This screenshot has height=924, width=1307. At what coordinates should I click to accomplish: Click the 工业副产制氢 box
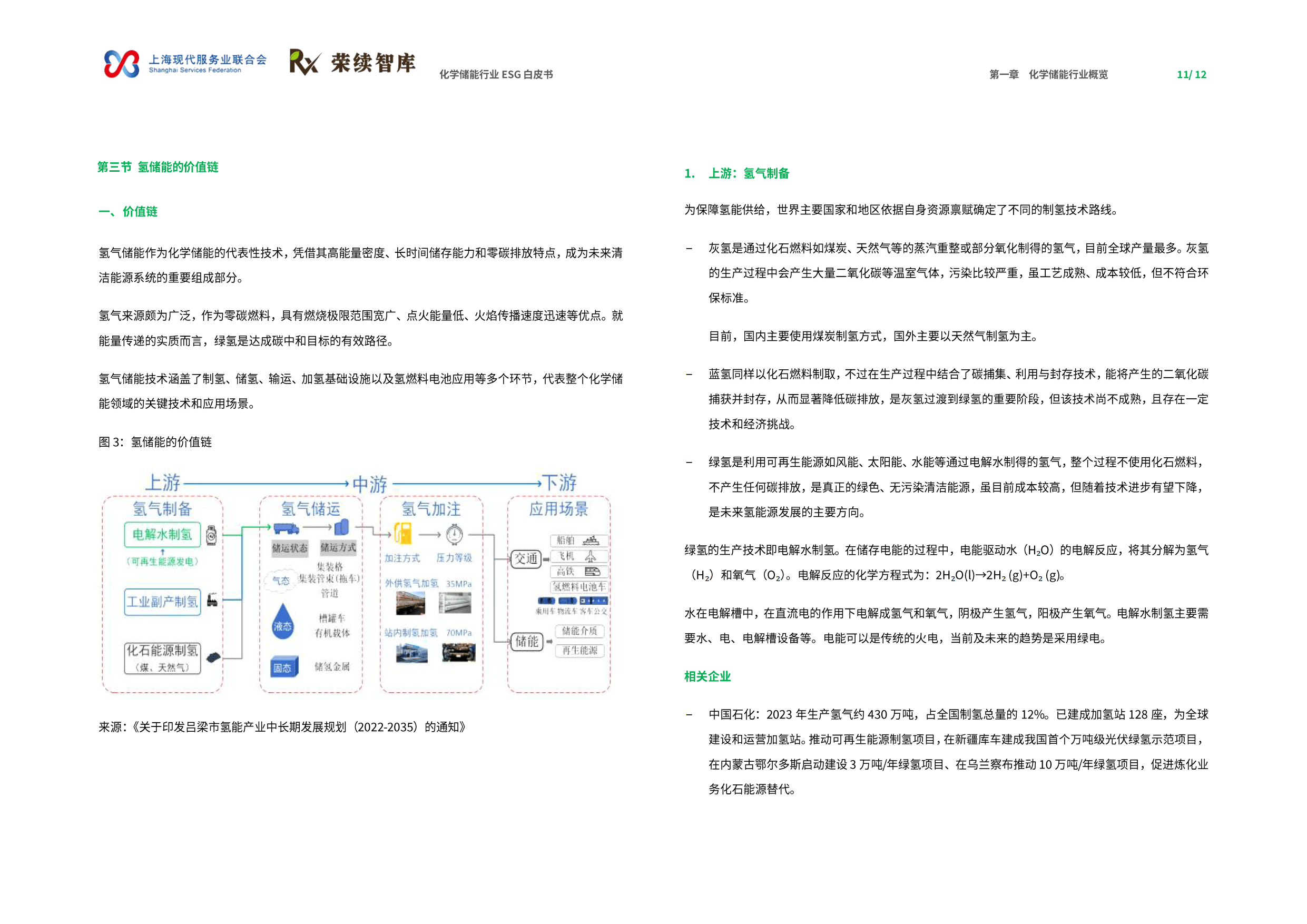163,602
